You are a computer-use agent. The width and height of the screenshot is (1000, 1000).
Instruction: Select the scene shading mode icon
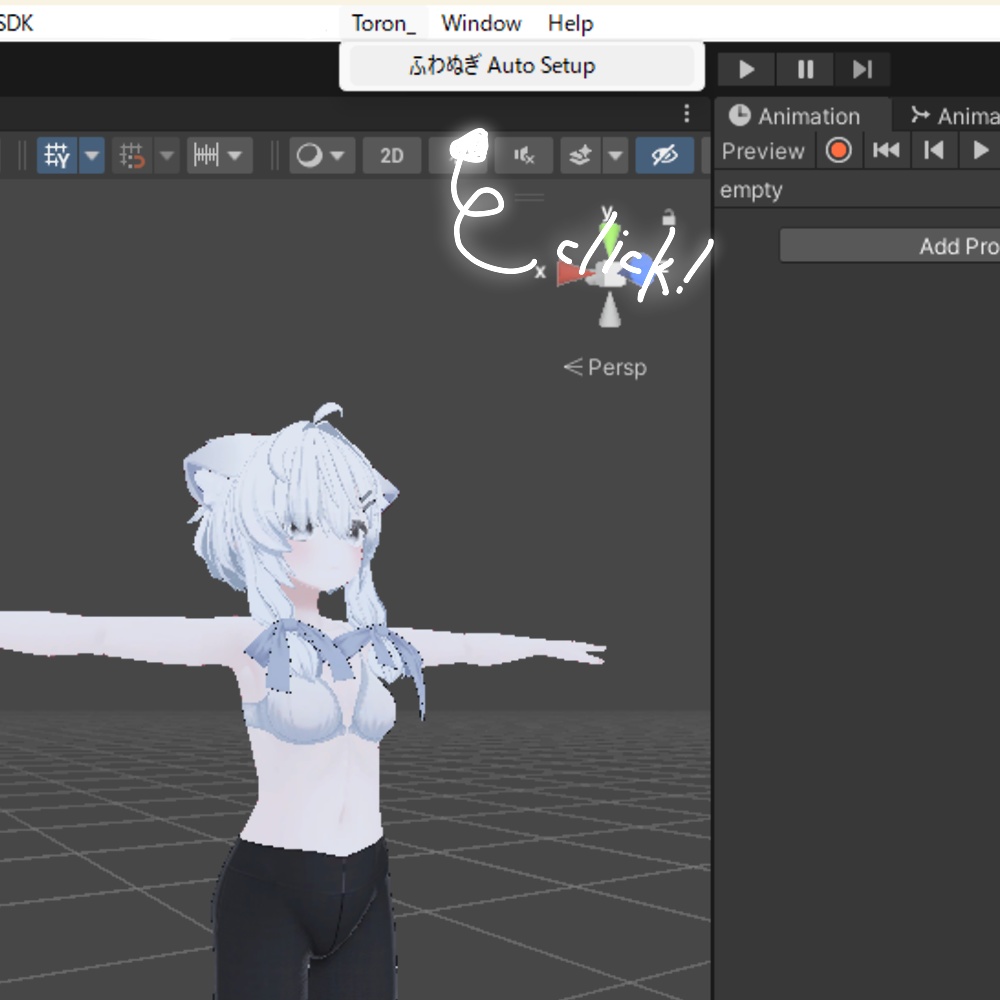pos(310,155)
